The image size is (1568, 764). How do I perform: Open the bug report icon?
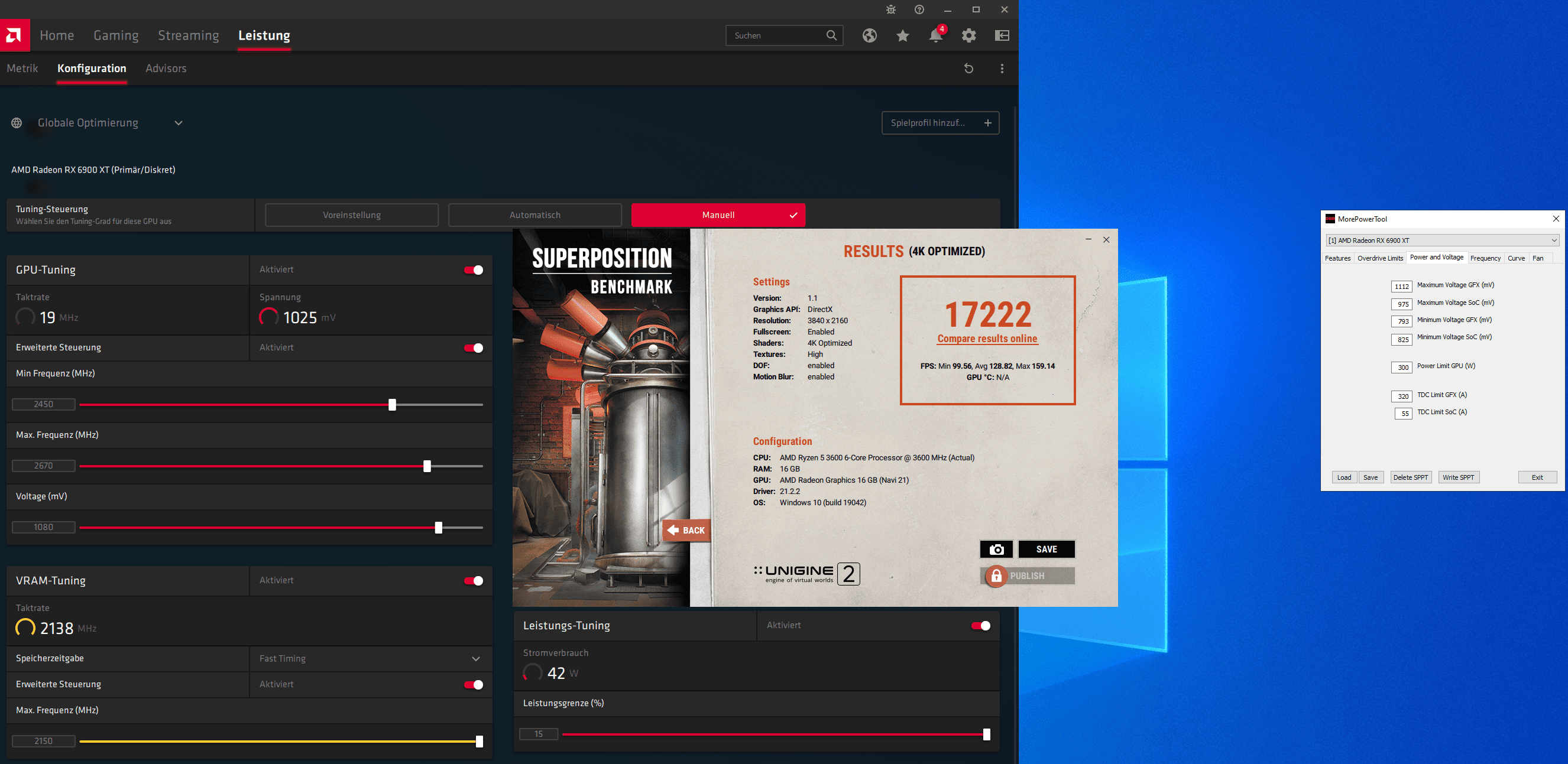(x=890, y=9)
